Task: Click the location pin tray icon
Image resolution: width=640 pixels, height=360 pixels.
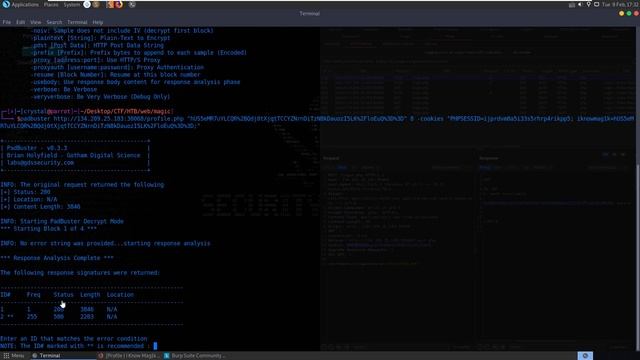Action: (x=588, y=4)
